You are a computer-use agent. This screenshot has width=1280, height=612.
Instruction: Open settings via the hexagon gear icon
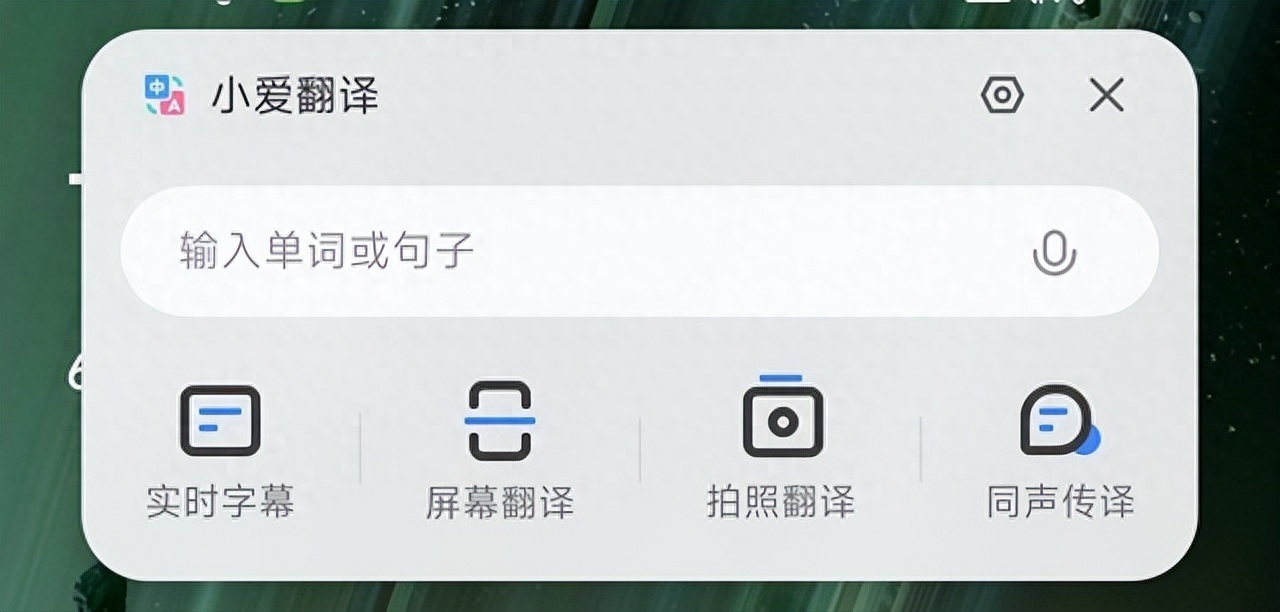[x=1002, y=96]
